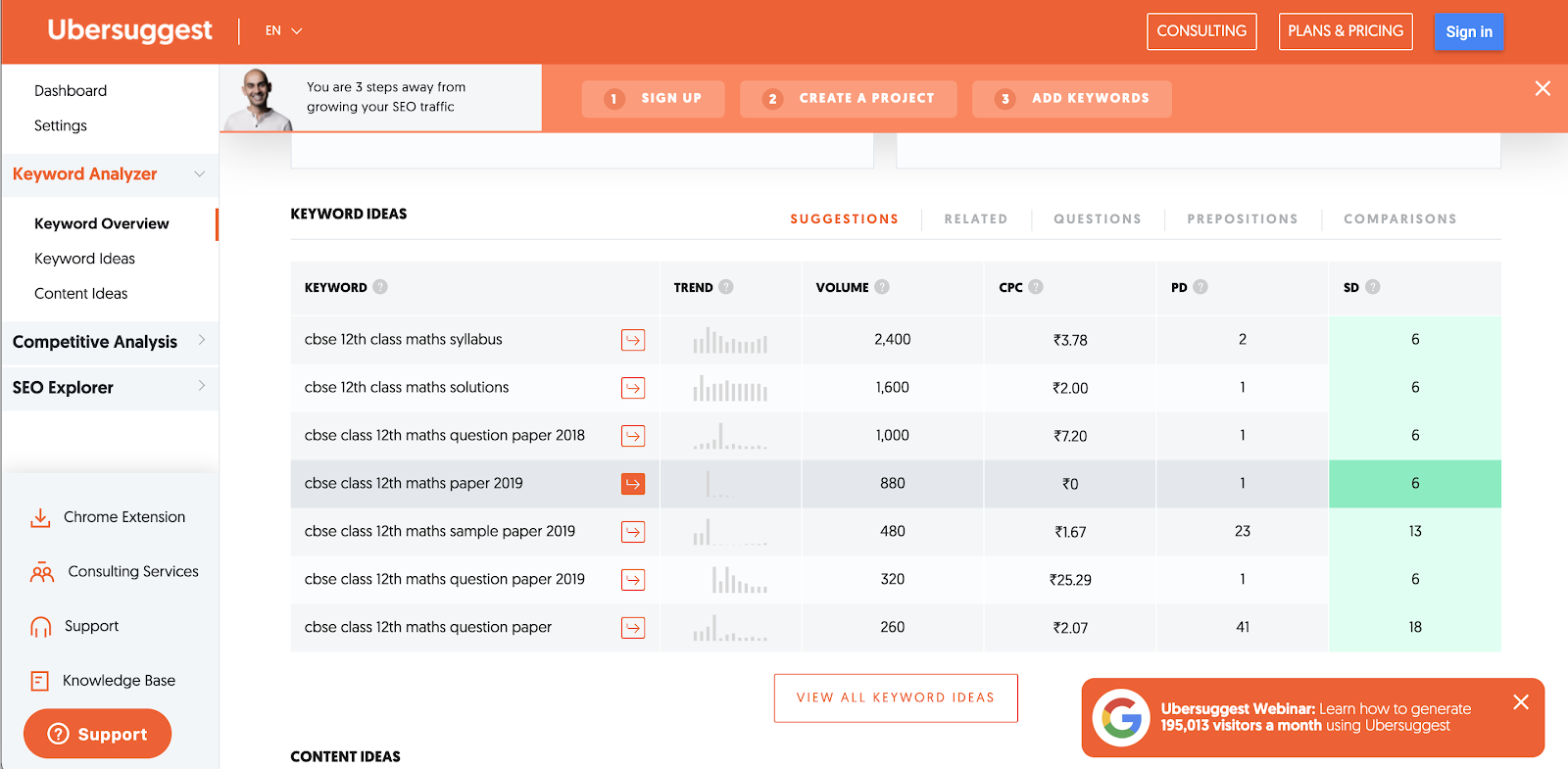
Task: Click View All Keyword Ideas button
Action: 896,698
